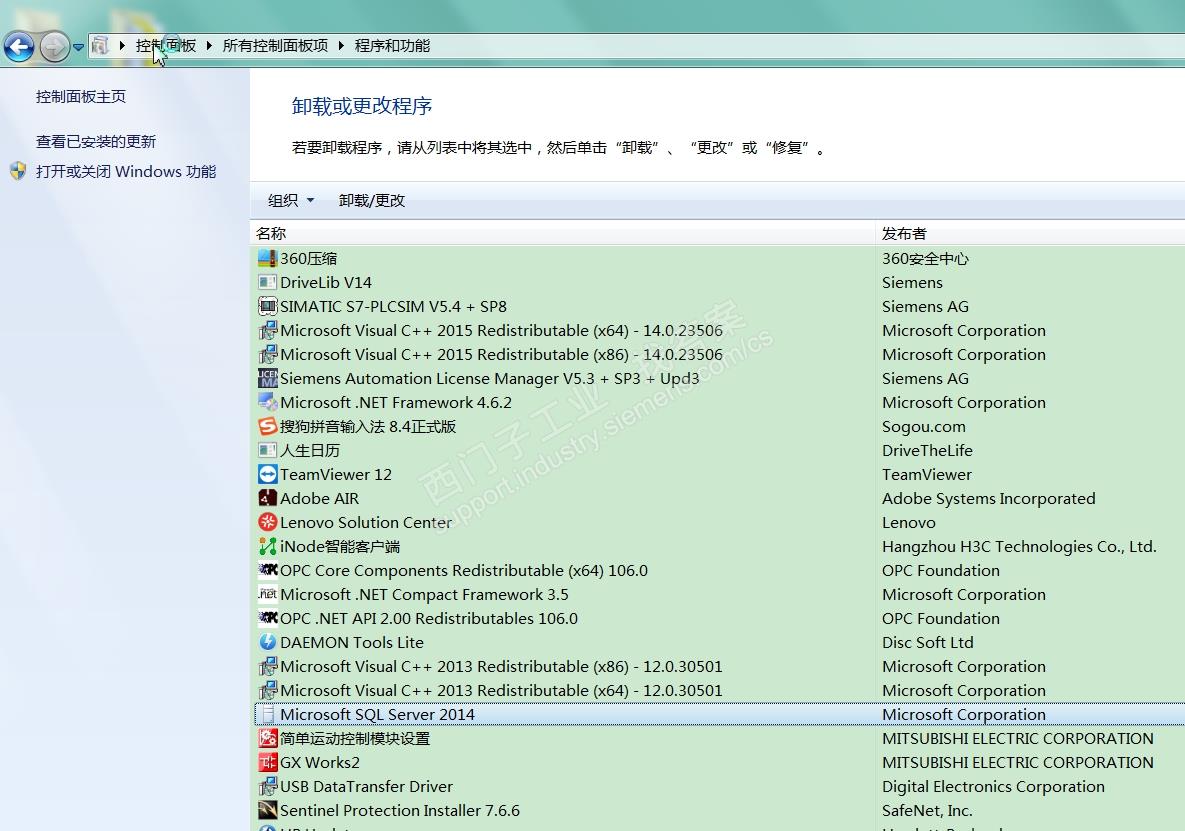The image size is (1185, 831).
Task: Click Visual C++ 2015 (x64) icon
Action: click(268, 330)
